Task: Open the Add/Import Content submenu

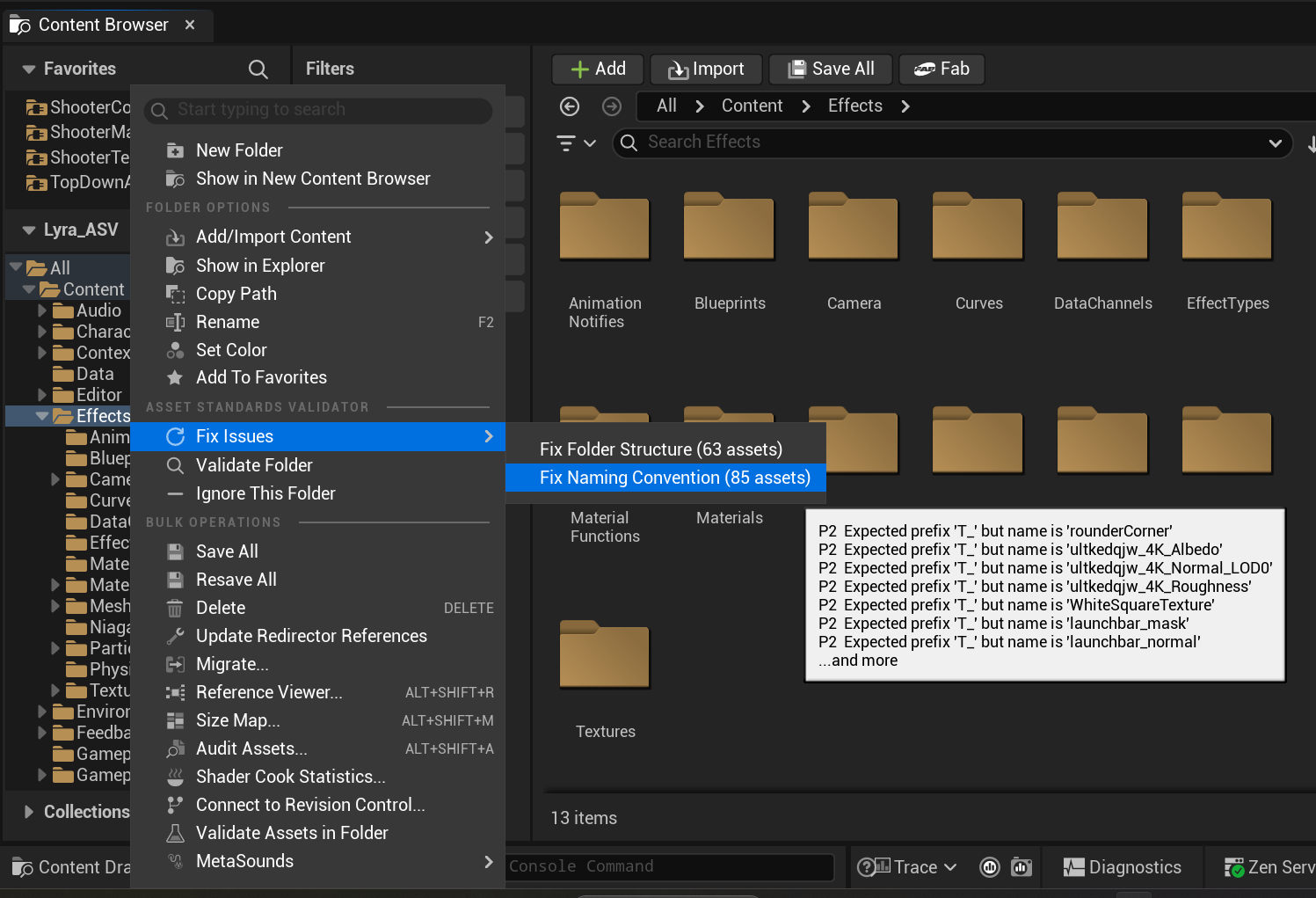Action: [318, 237]
